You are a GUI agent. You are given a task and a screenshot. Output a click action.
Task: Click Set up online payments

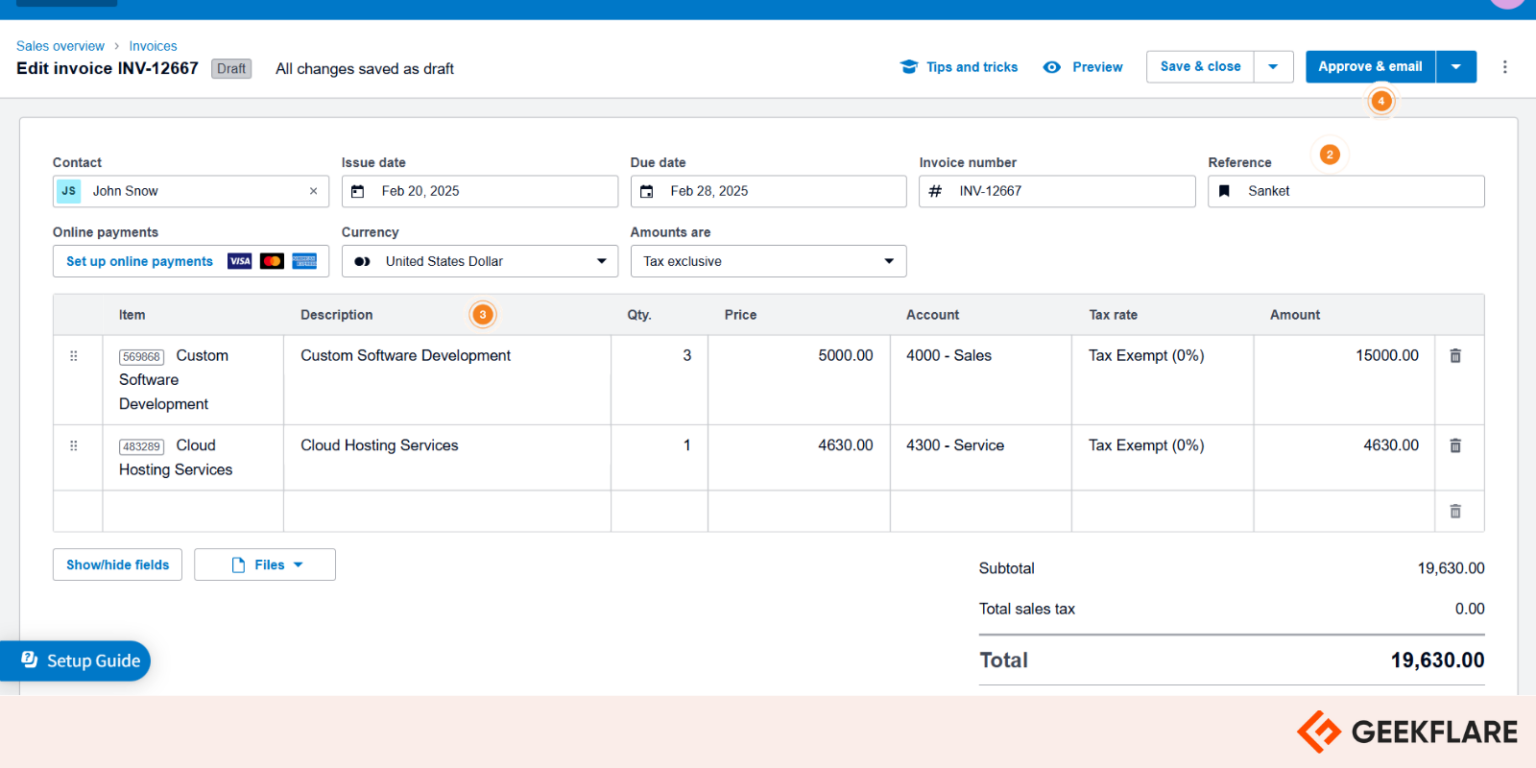pyautogui.click(x=139, y=261)
